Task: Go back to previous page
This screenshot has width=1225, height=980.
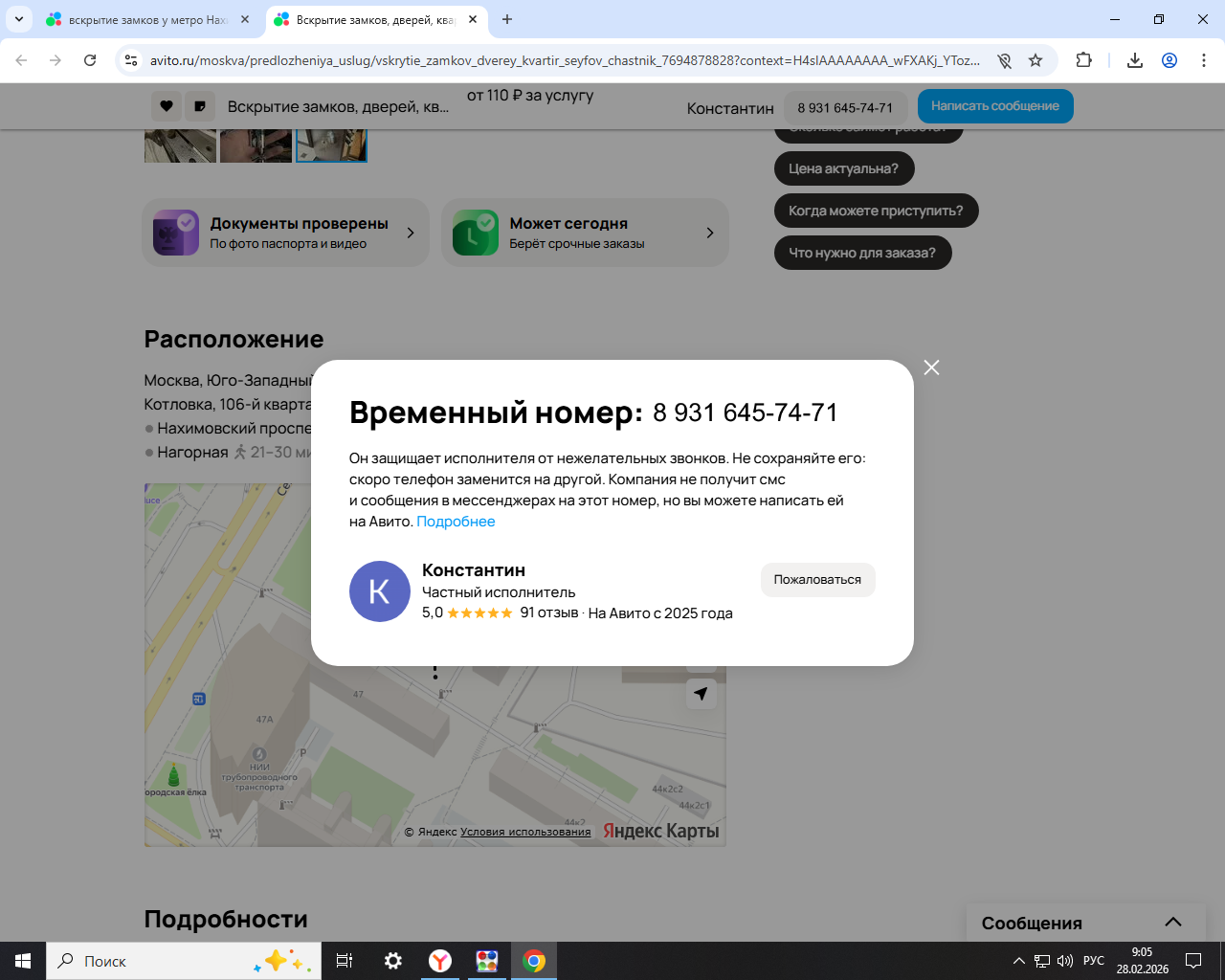Action: pos(21,60)
